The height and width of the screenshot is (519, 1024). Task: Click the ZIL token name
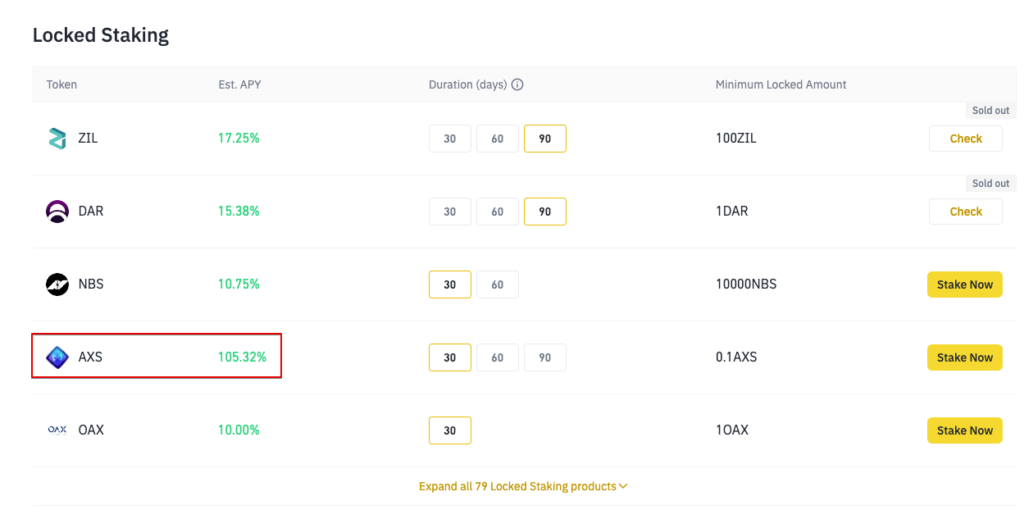tap(88, 138)
